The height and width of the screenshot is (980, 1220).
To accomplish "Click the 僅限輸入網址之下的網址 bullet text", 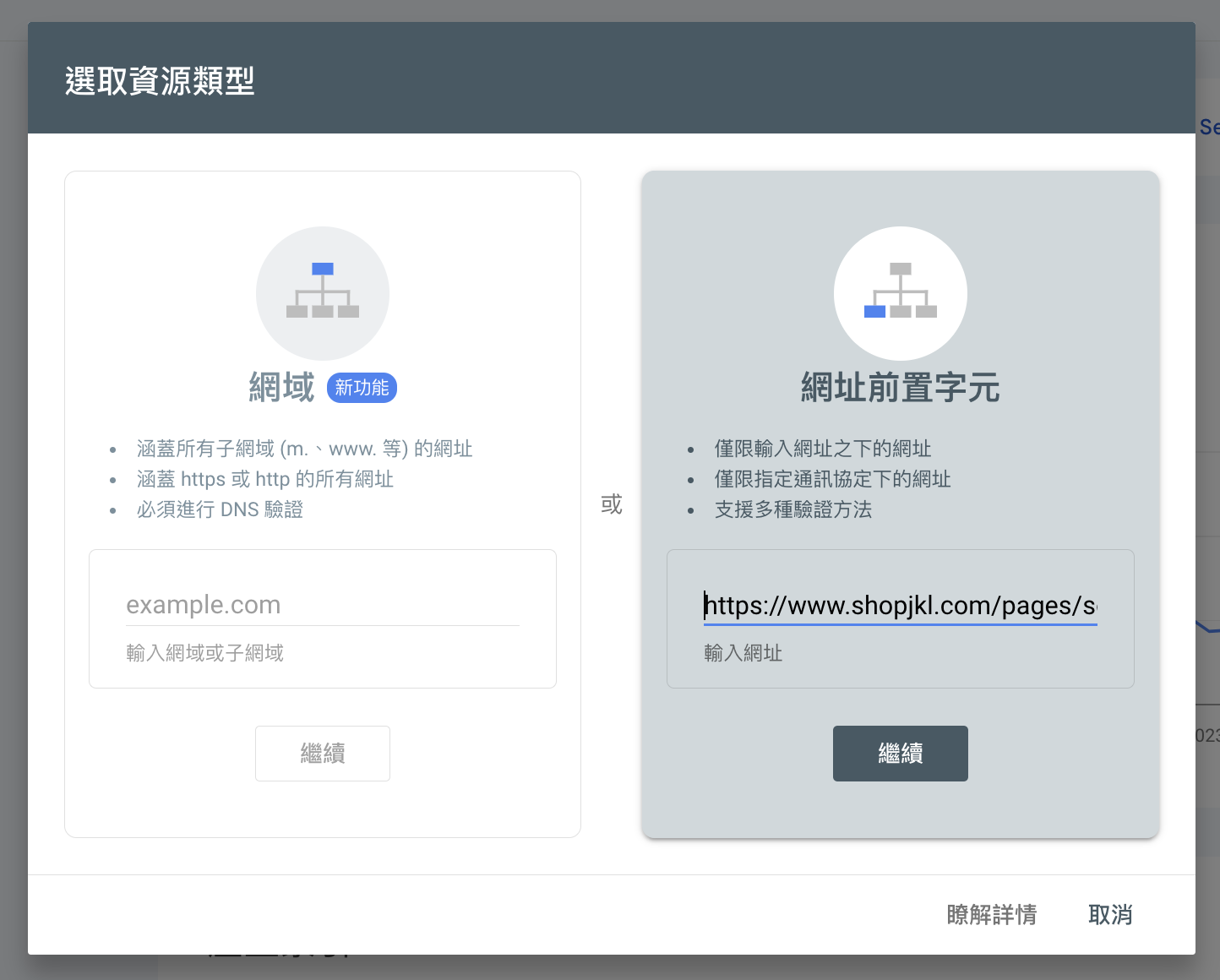I will 822,449.
